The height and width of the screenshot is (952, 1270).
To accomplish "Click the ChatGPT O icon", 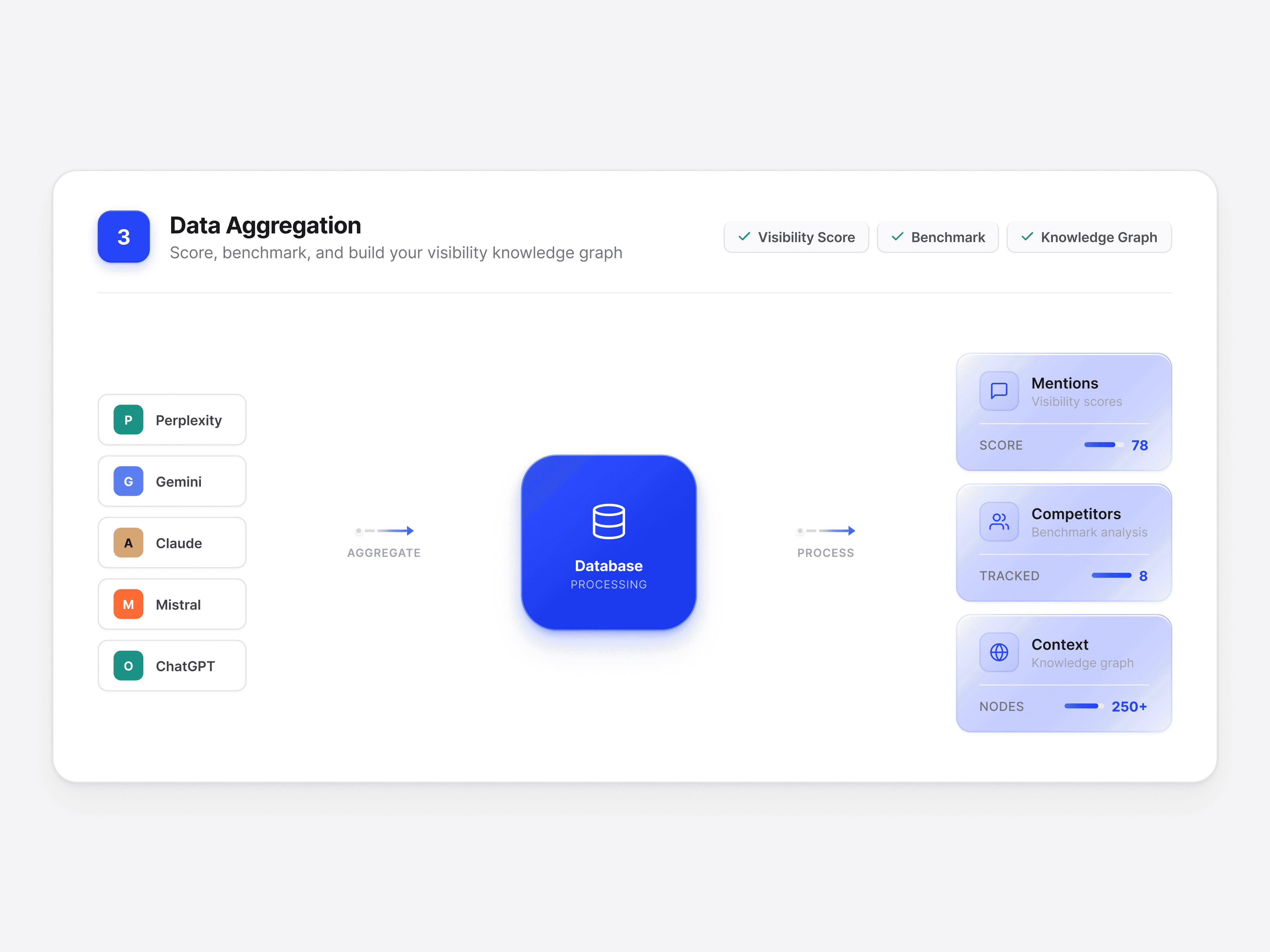I will (128, 666).
